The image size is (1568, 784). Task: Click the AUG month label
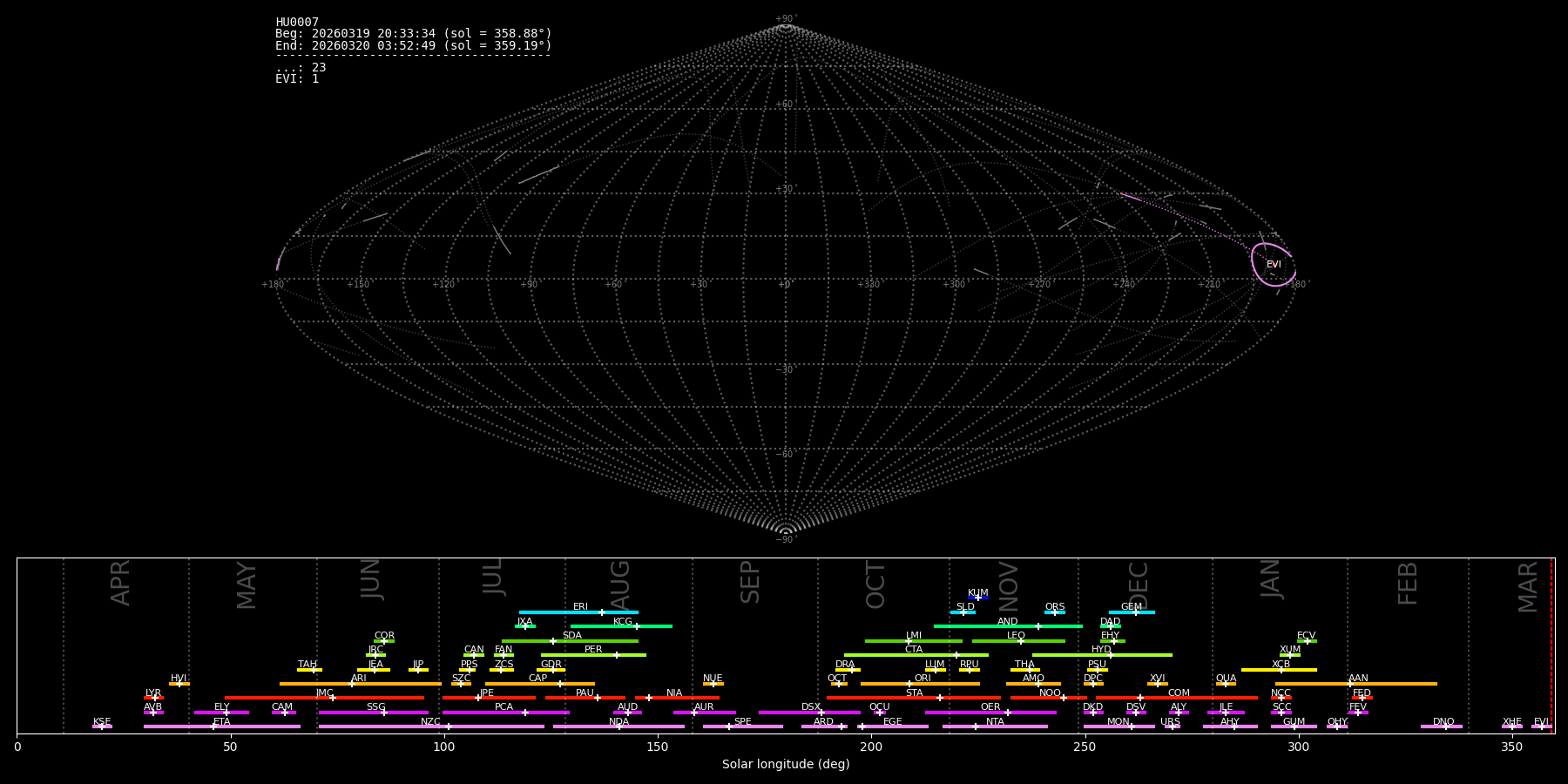pyautogui.click(x=620, y=586)
